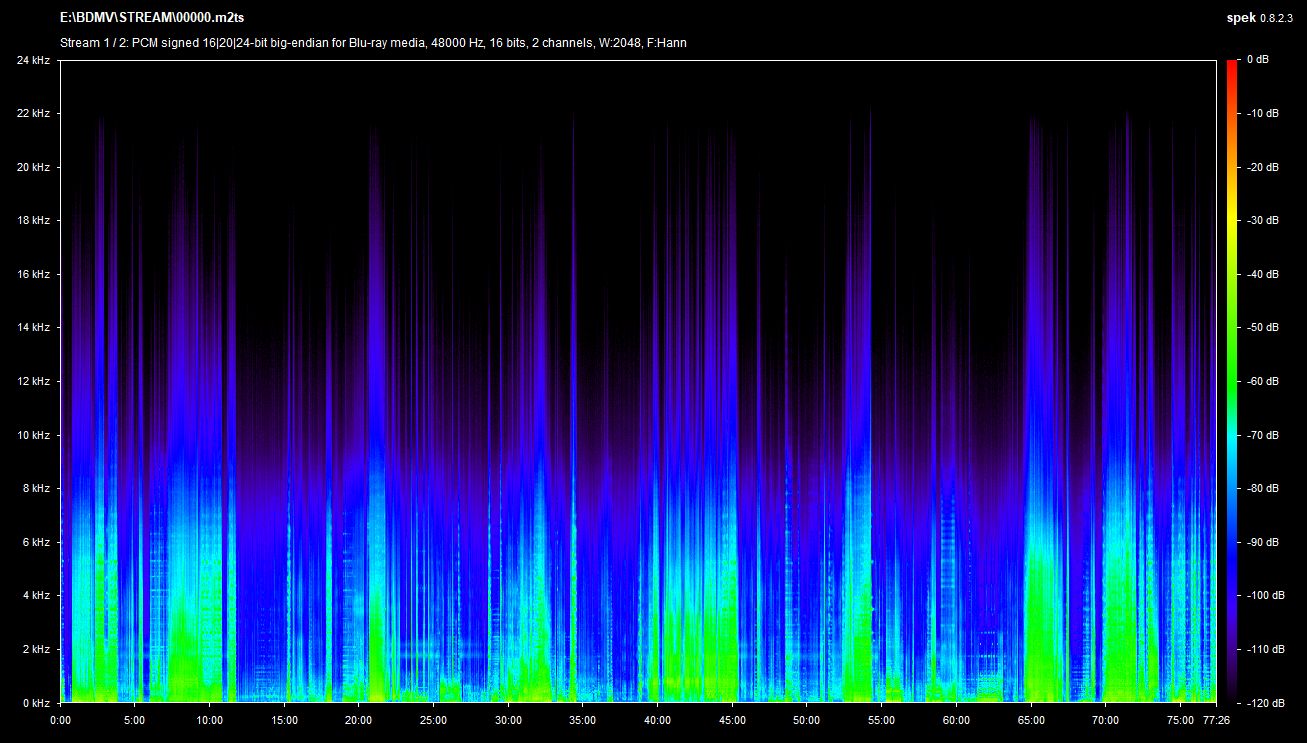Click the 0 kHz frequency axis label

pos(35,703)
